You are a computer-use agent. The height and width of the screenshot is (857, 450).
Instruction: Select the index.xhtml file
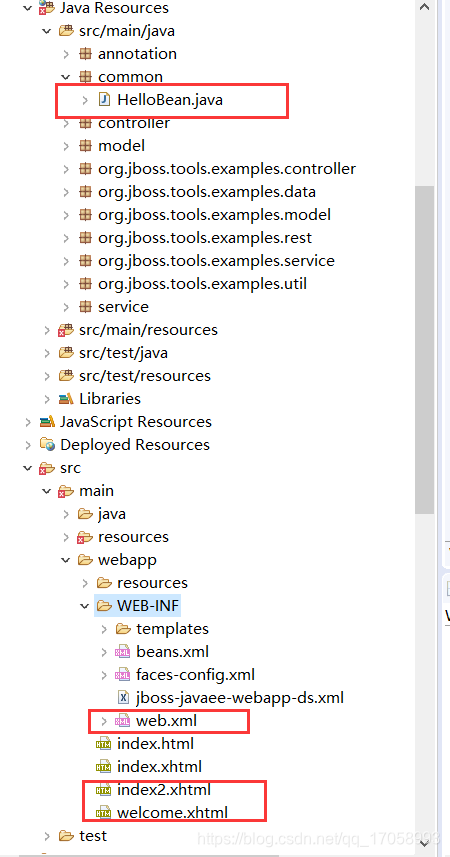click(160, 767)
